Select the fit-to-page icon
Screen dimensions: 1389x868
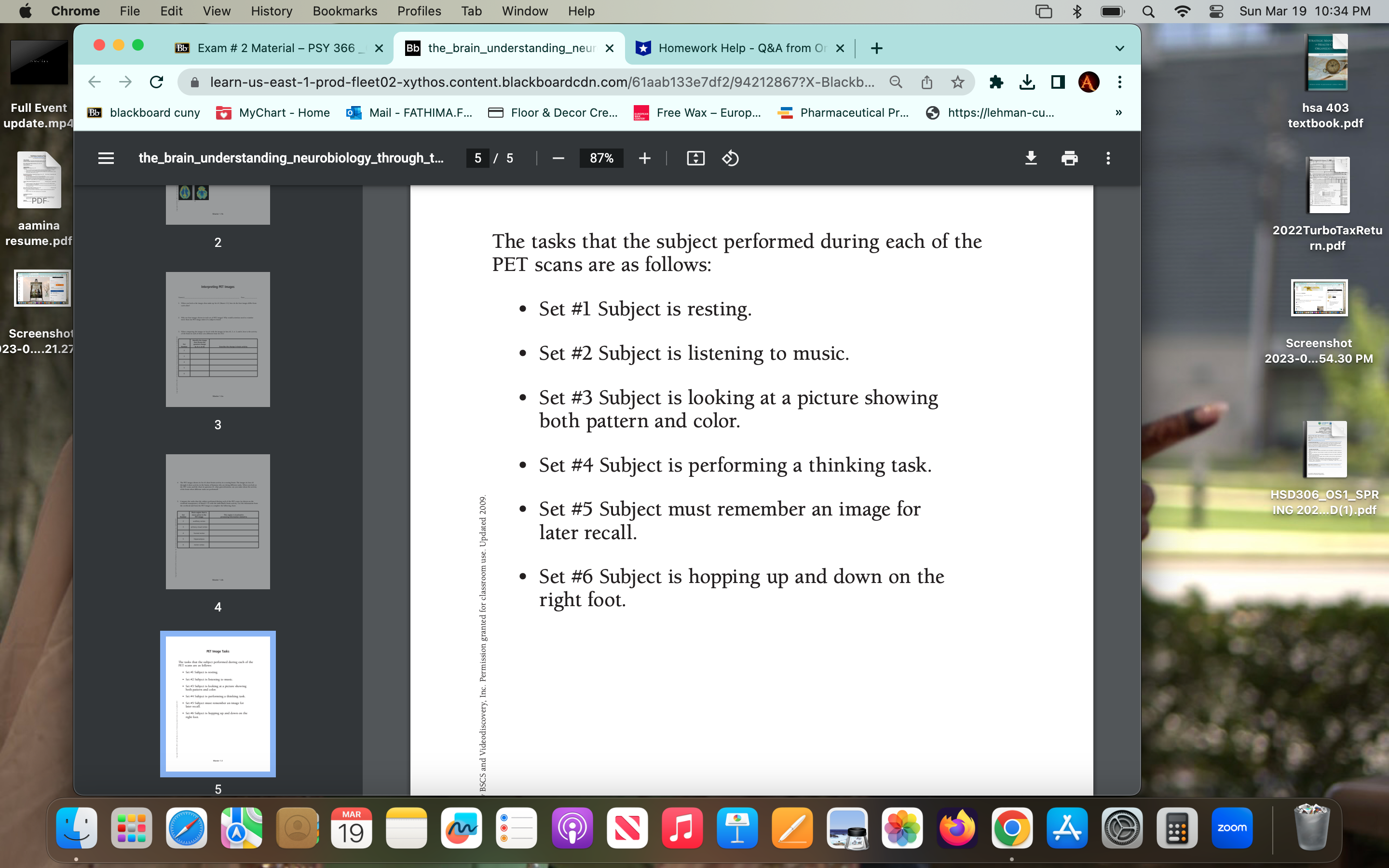695,159
